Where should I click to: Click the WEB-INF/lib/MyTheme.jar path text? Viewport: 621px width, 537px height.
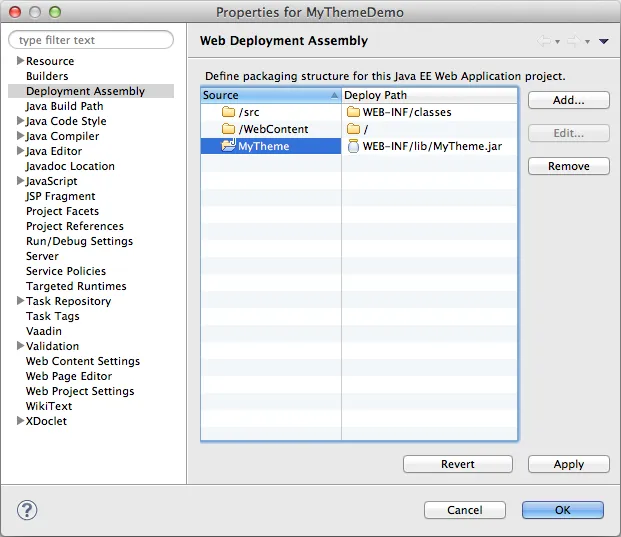pos(432,146)
